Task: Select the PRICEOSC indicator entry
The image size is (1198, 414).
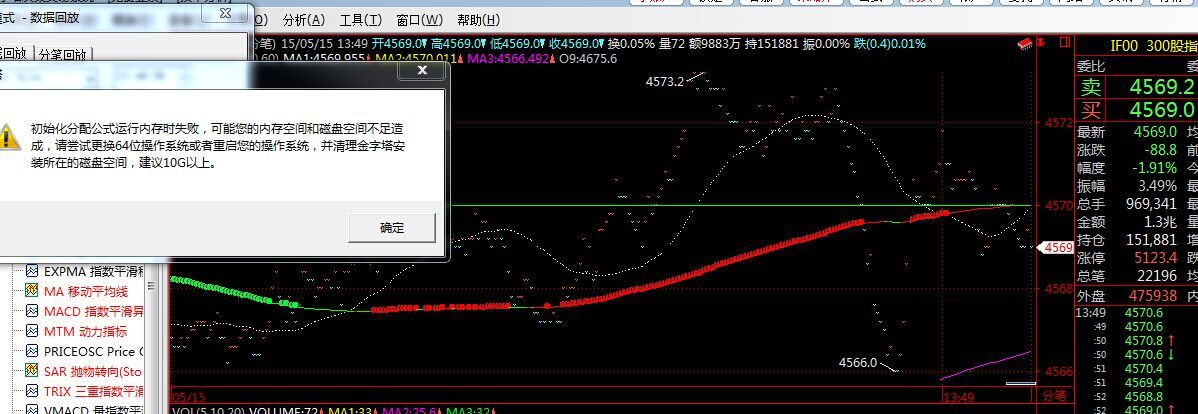Action: point(88,351)
